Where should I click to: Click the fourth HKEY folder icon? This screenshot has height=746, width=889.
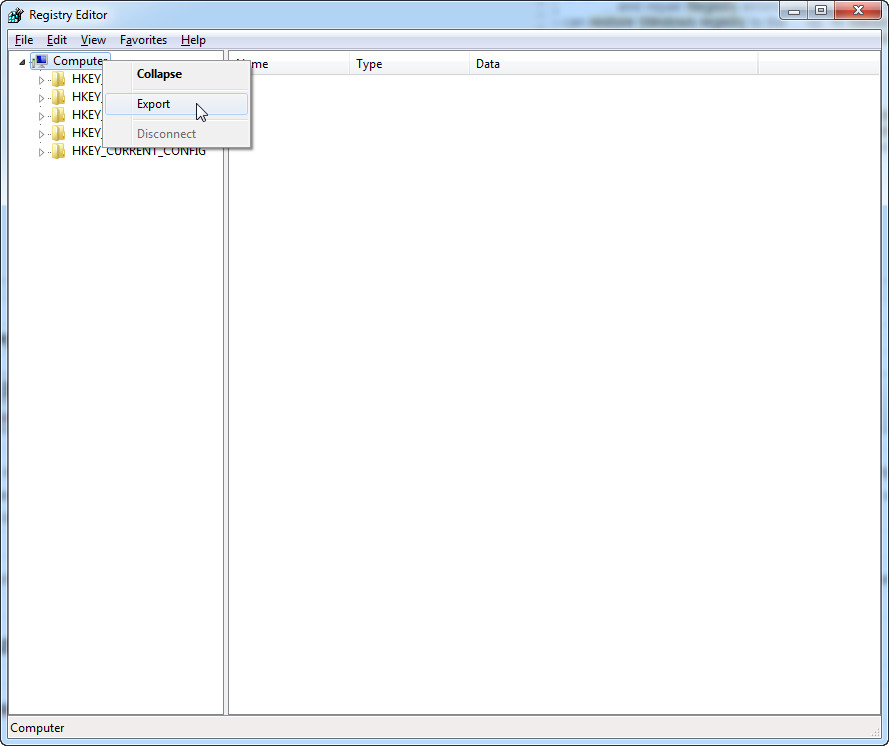[x=58, y=133]
